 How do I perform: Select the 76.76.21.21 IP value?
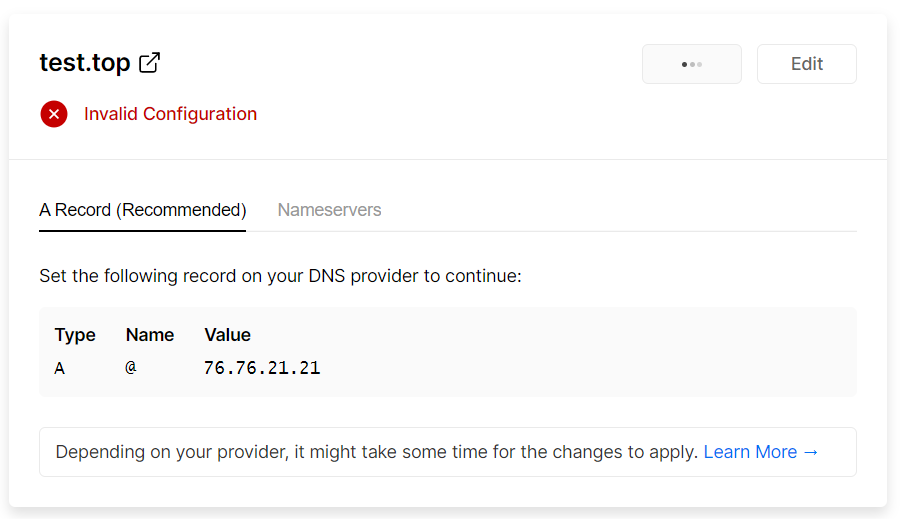click(261, 368)
